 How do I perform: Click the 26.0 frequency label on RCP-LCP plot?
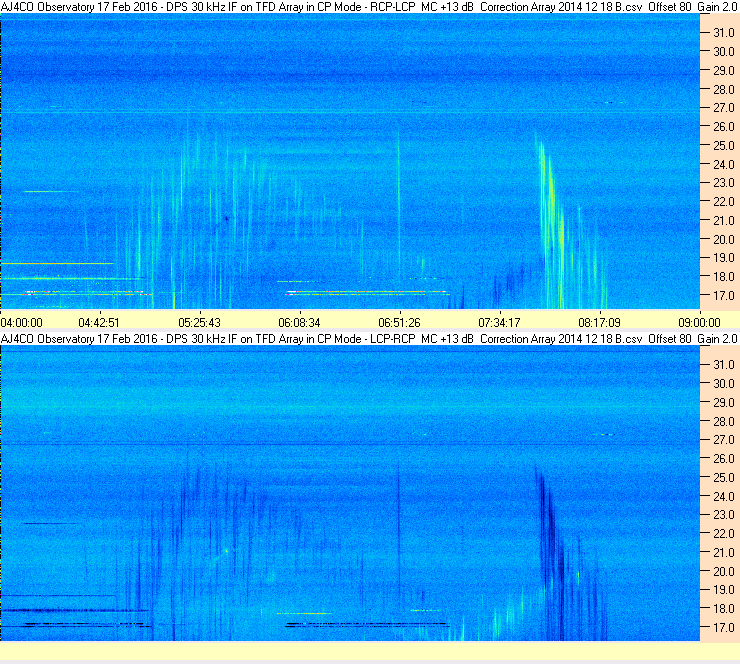pyautogui.click(x=724, y=127)
